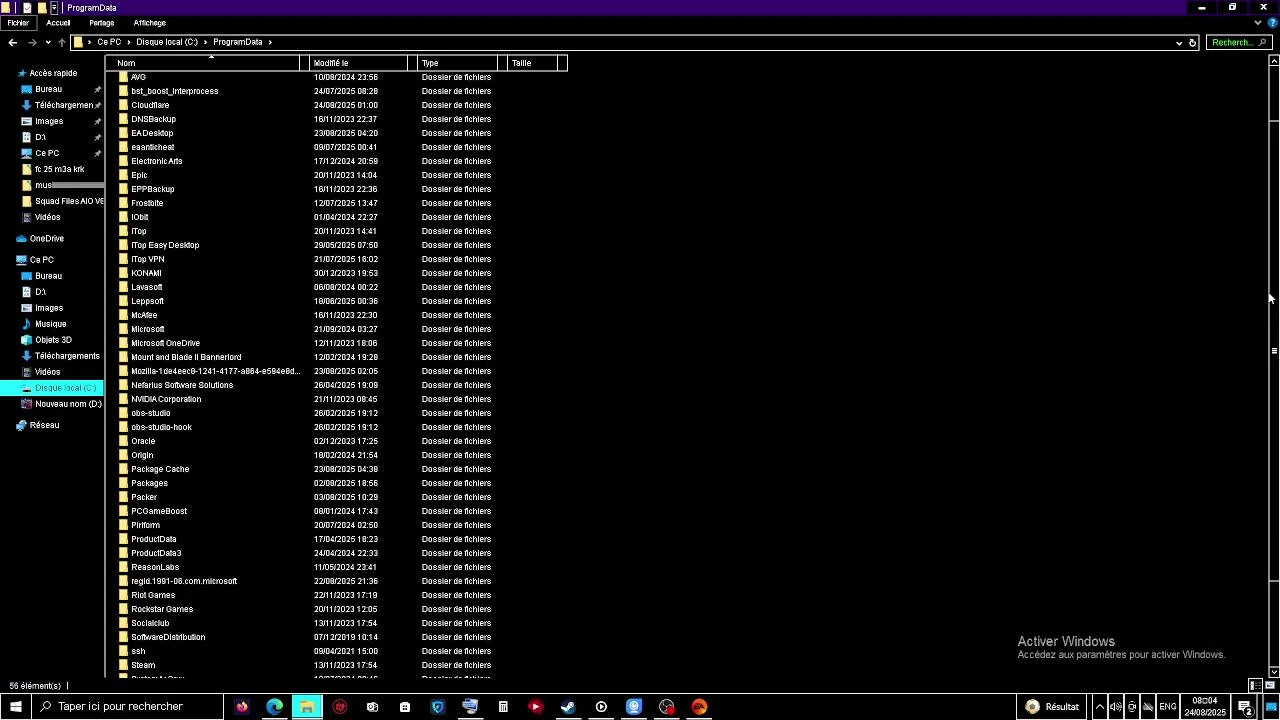This screenshot has height=720, width=1280.
Task: Sort by the Taille column header
Action: tap(532, 63)
